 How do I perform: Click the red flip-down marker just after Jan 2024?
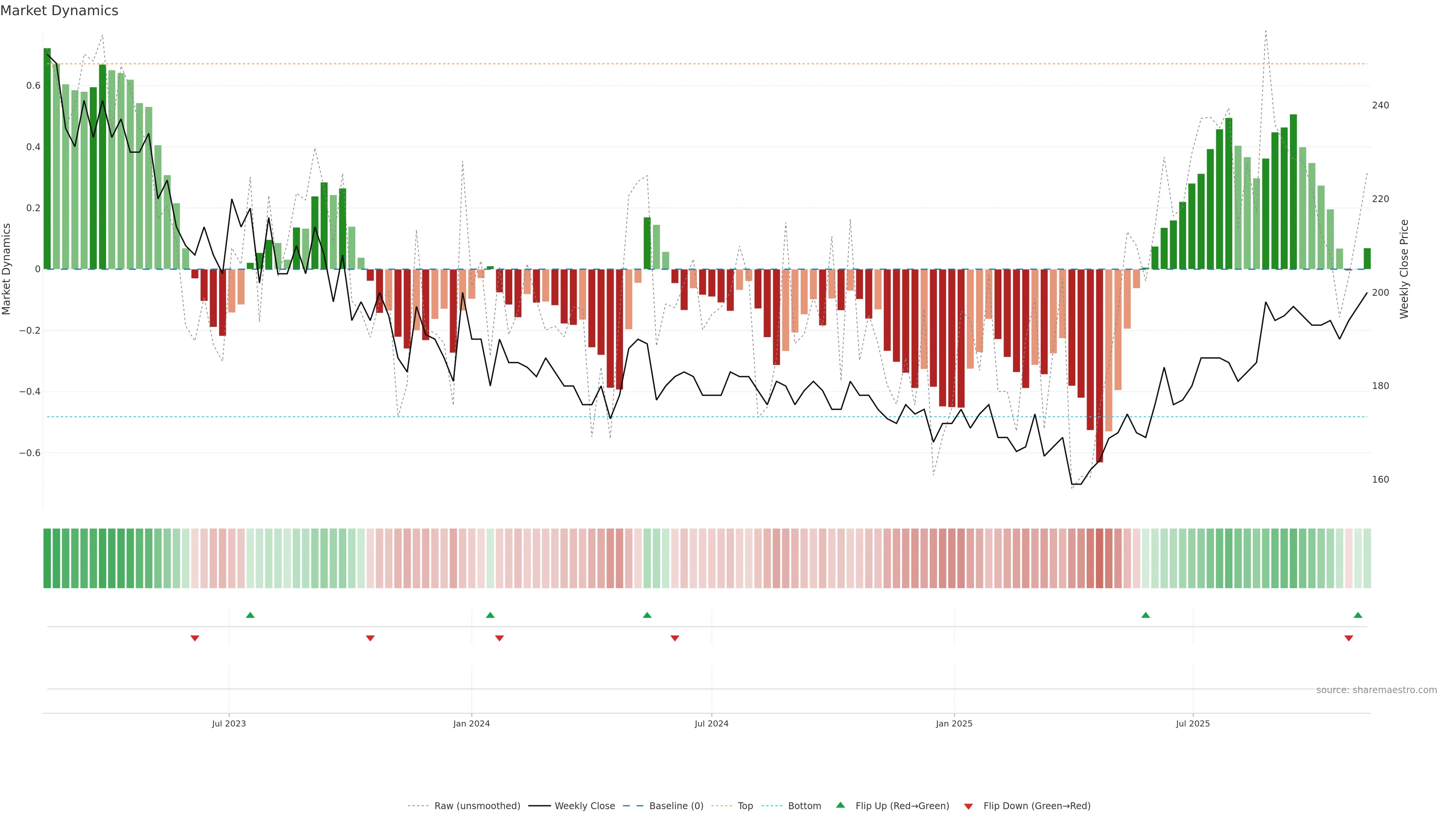499,638
